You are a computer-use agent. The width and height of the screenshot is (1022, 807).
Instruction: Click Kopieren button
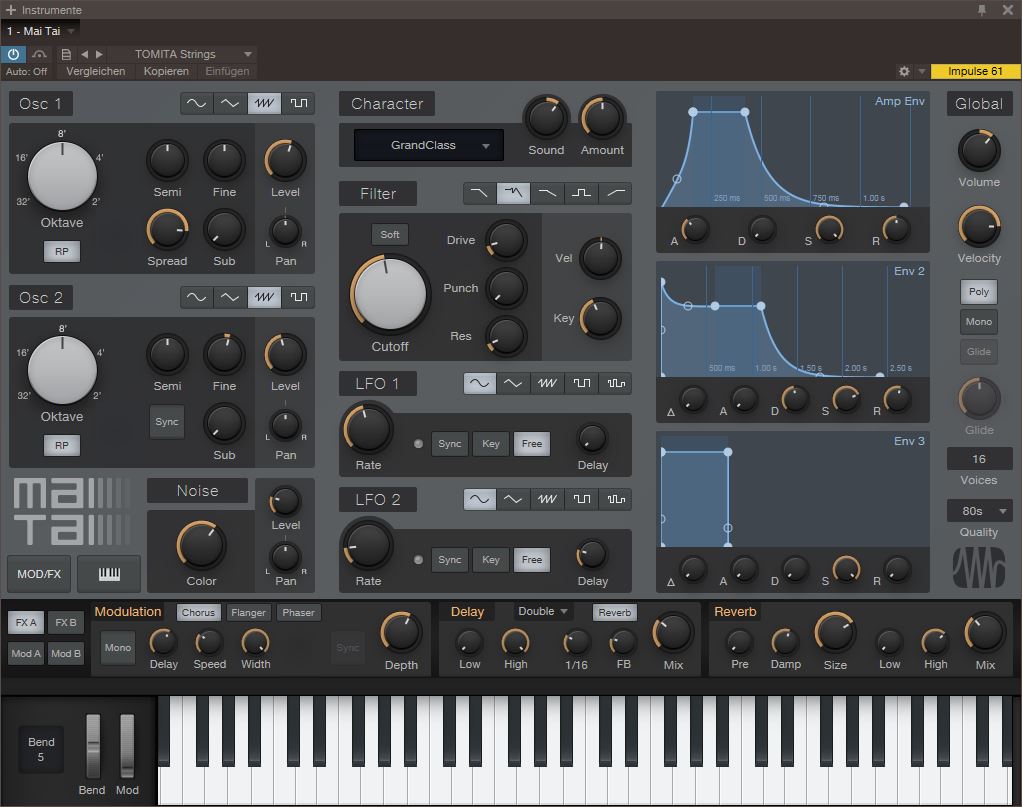(x=166, y=71)
